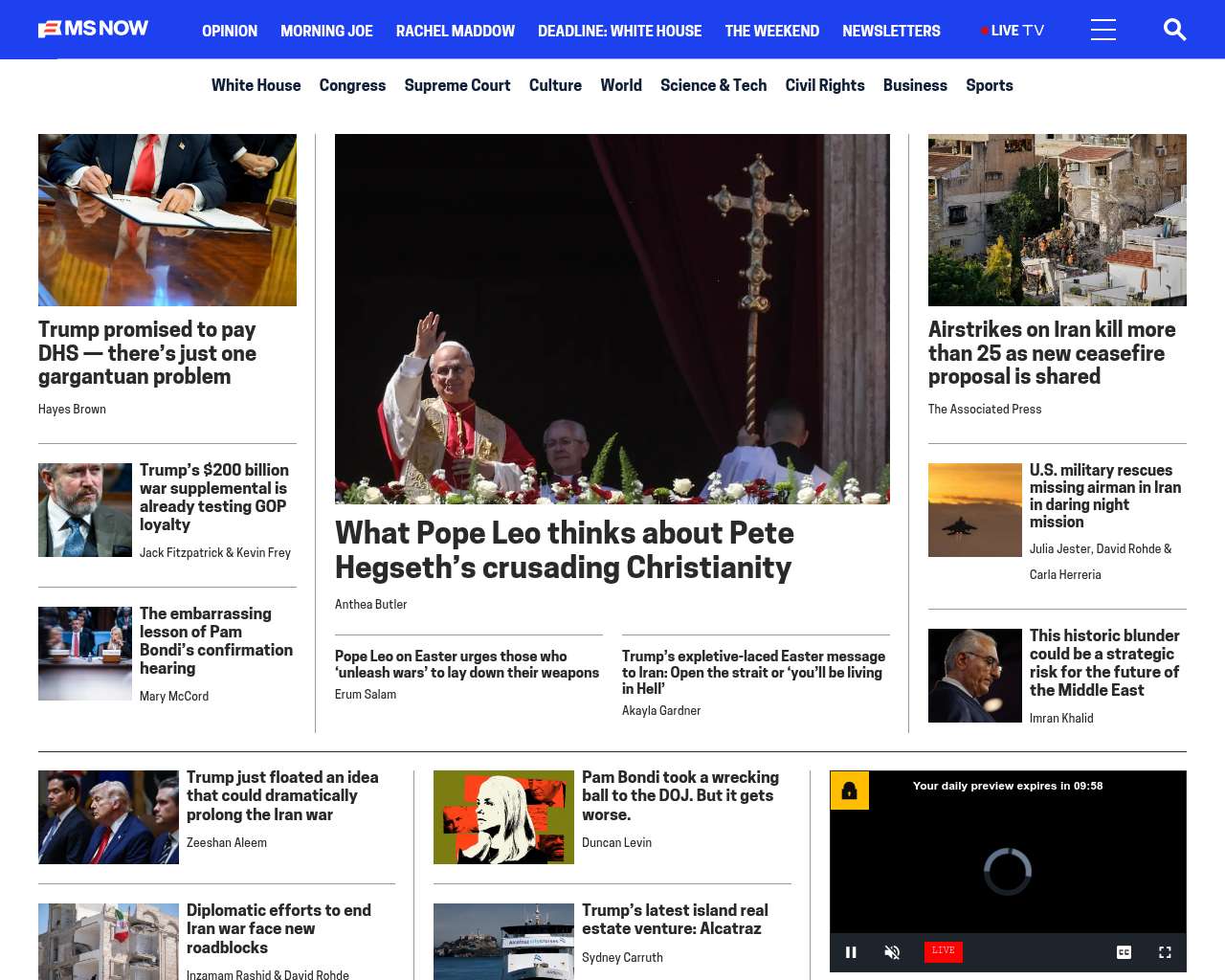This screenshot has height=980, width=1225.
Task: Click the red LIVE badge in player
Action: coord(943,950)
